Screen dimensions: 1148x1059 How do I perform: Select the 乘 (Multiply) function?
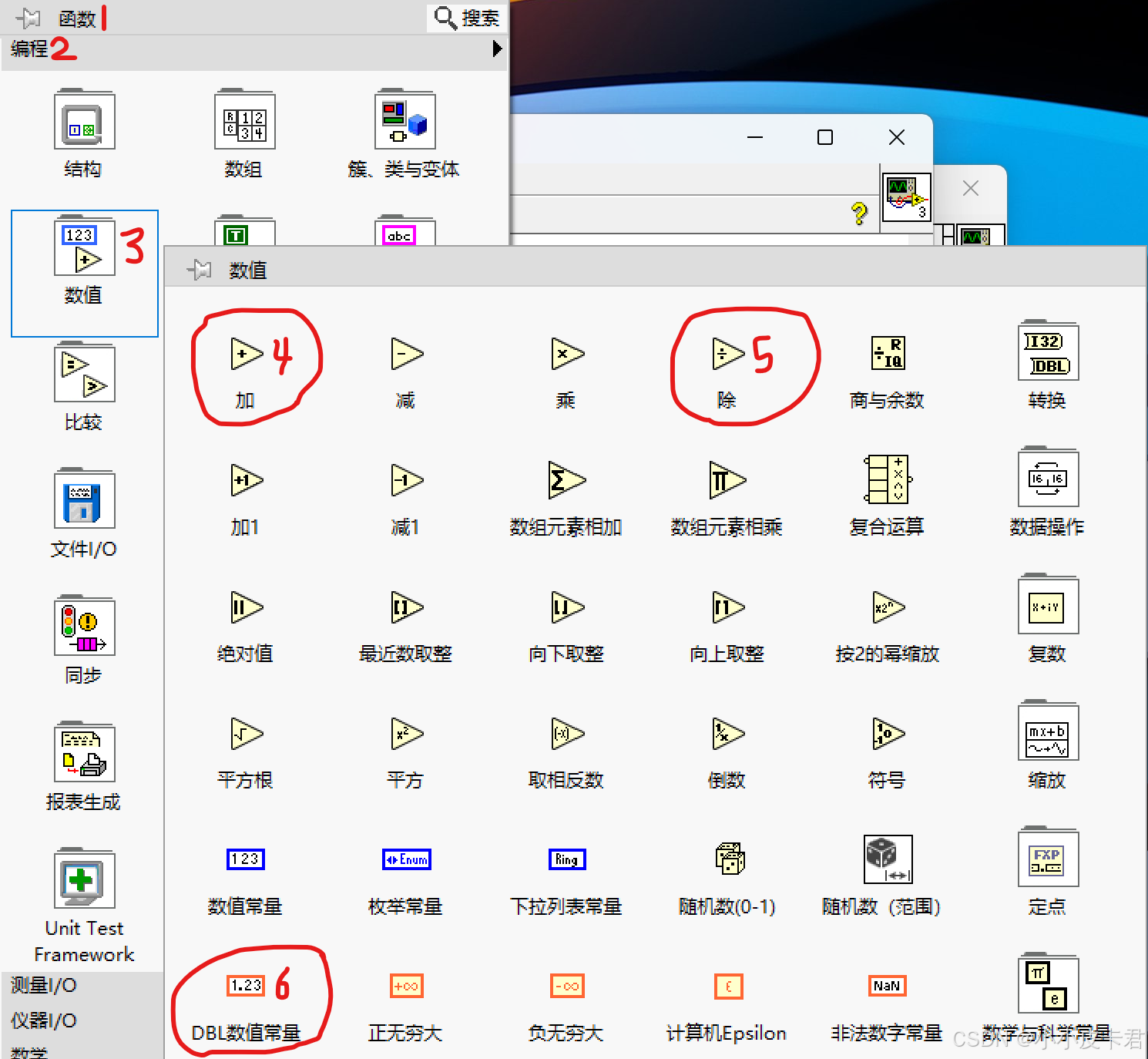(566, 354)
